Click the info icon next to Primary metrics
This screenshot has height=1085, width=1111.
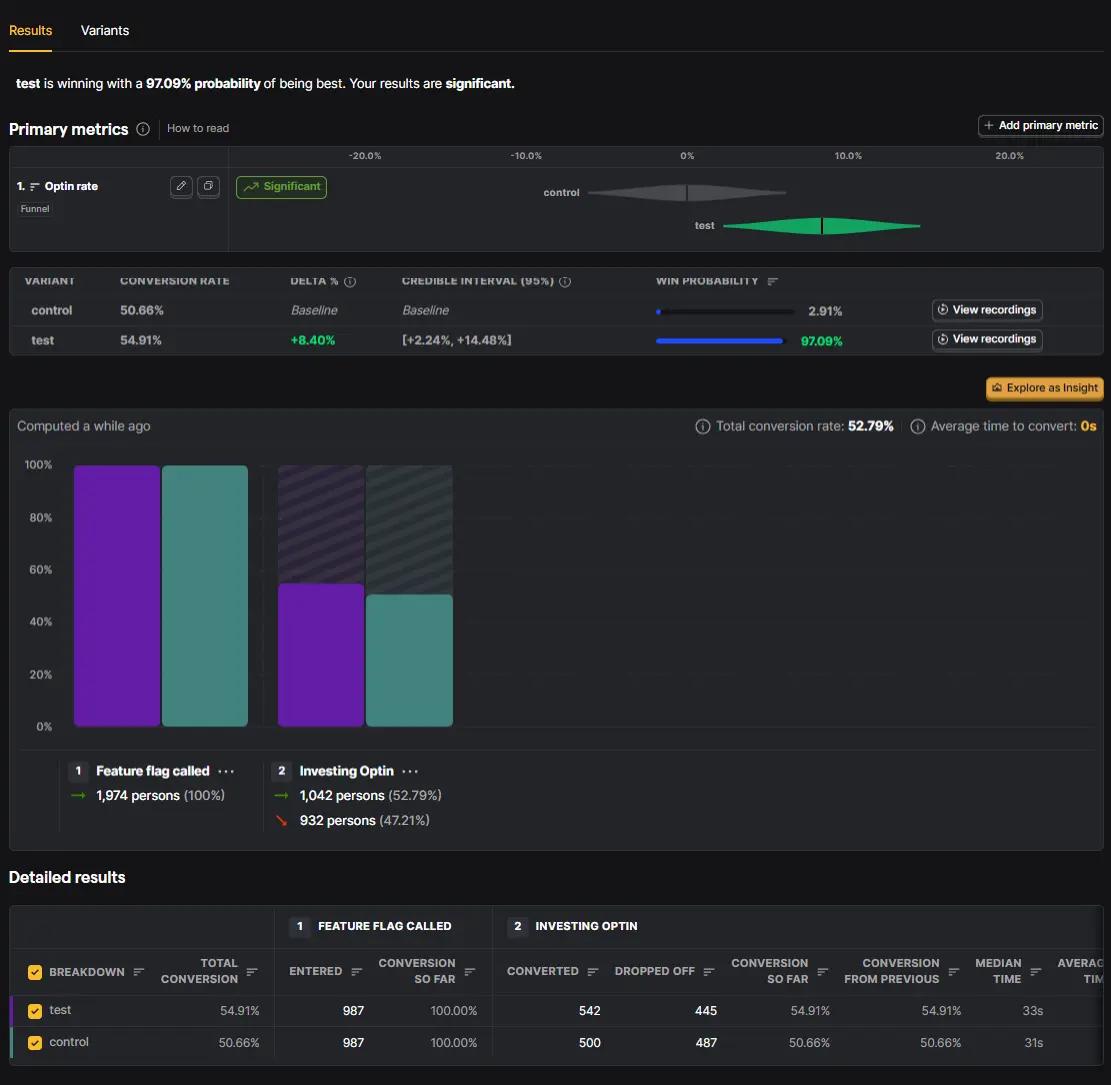click(143, 129)
